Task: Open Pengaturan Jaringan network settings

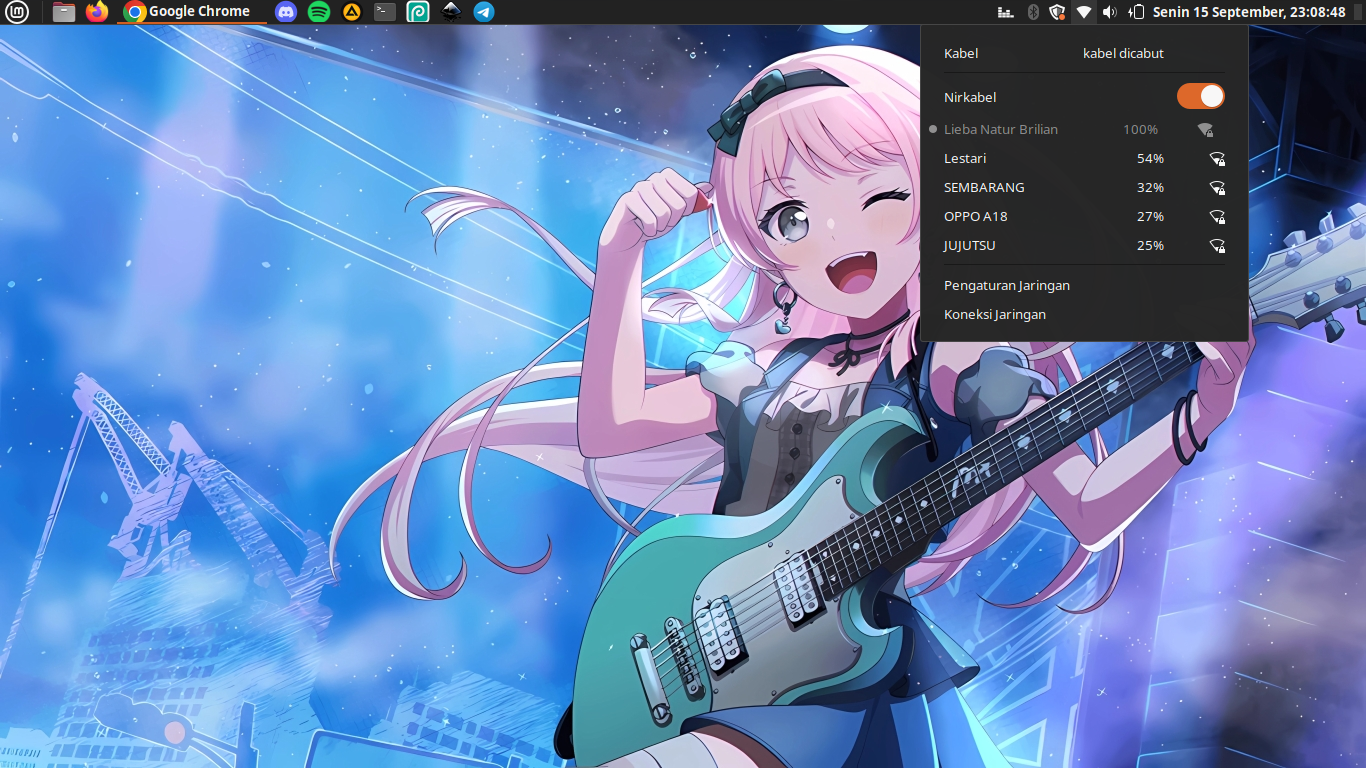Action: pyautogui.click(x=1084, y=285)
